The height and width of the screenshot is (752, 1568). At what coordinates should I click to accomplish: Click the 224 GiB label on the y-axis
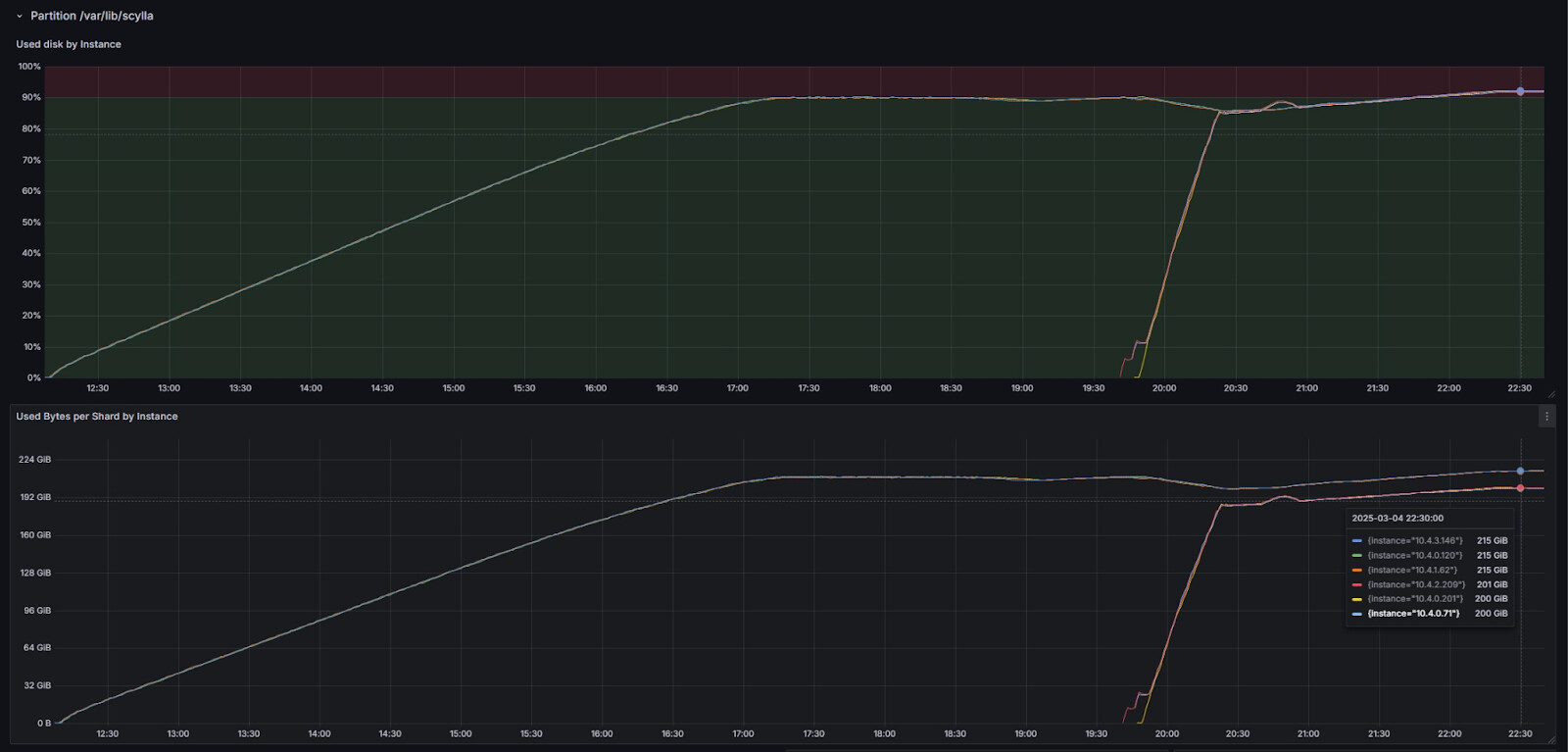34,460
